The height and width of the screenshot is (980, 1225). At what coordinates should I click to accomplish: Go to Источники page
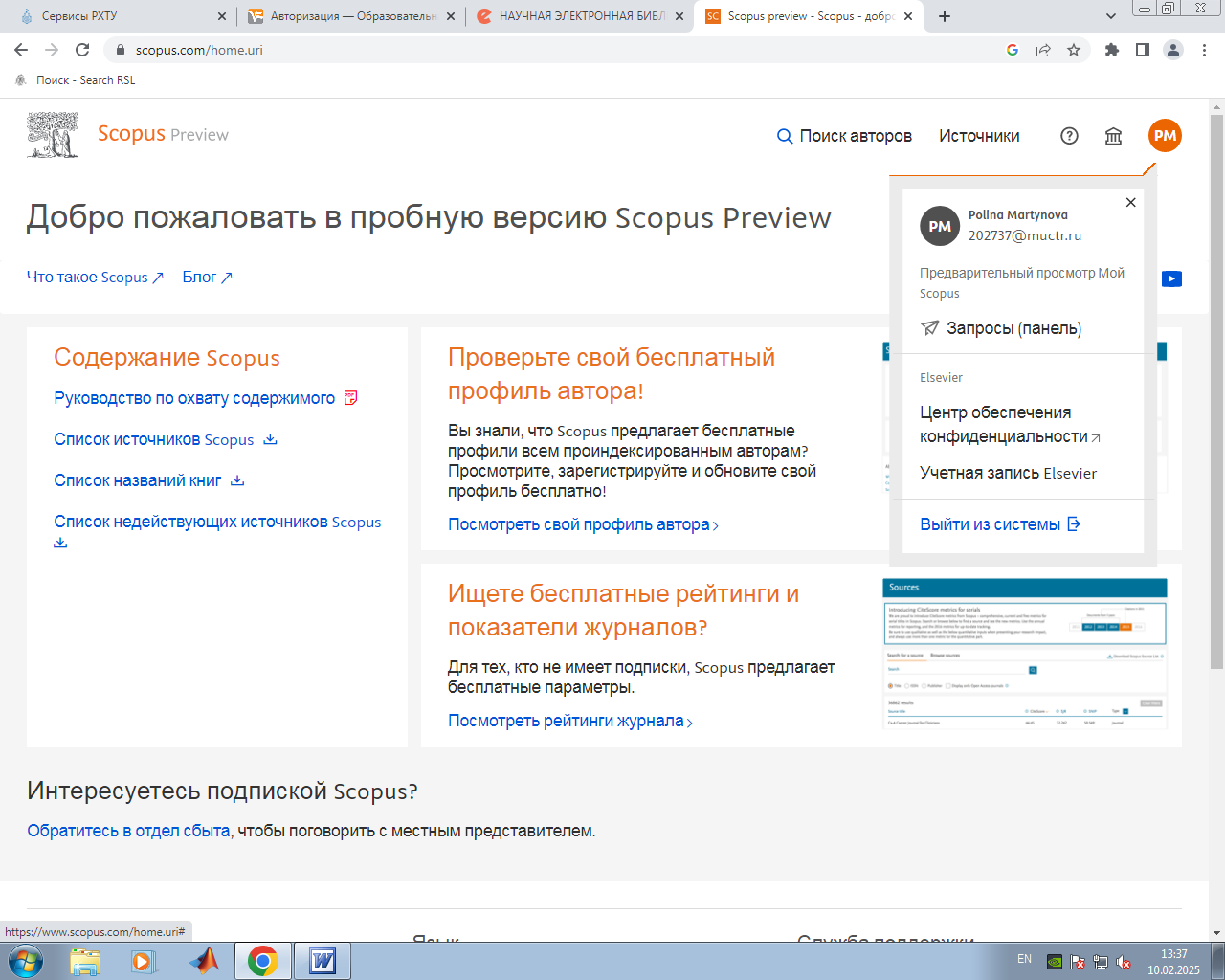979,136
